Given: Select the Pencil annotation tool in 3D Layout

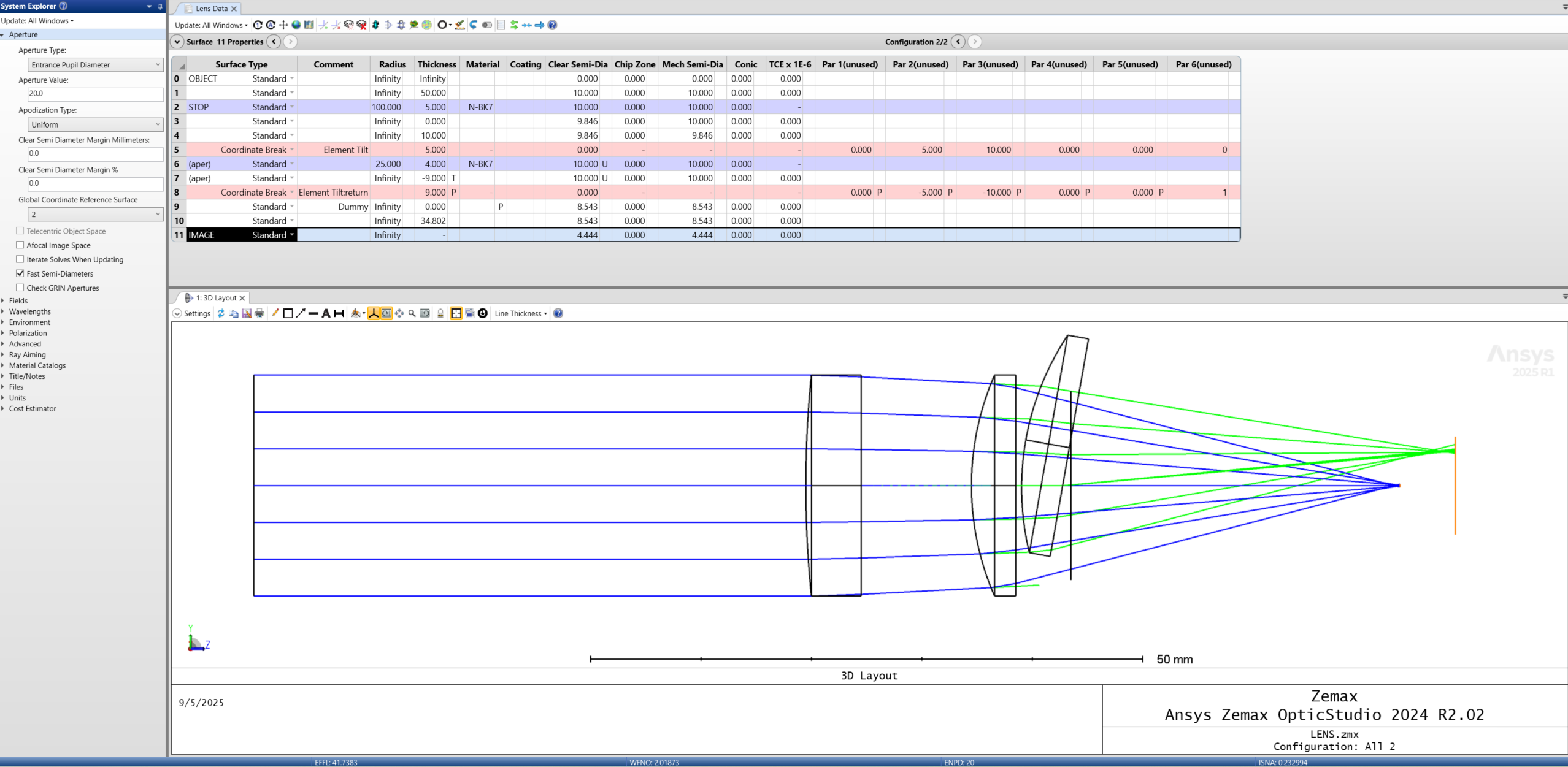Looking at the screenshot, I should [x=275, y=313].
